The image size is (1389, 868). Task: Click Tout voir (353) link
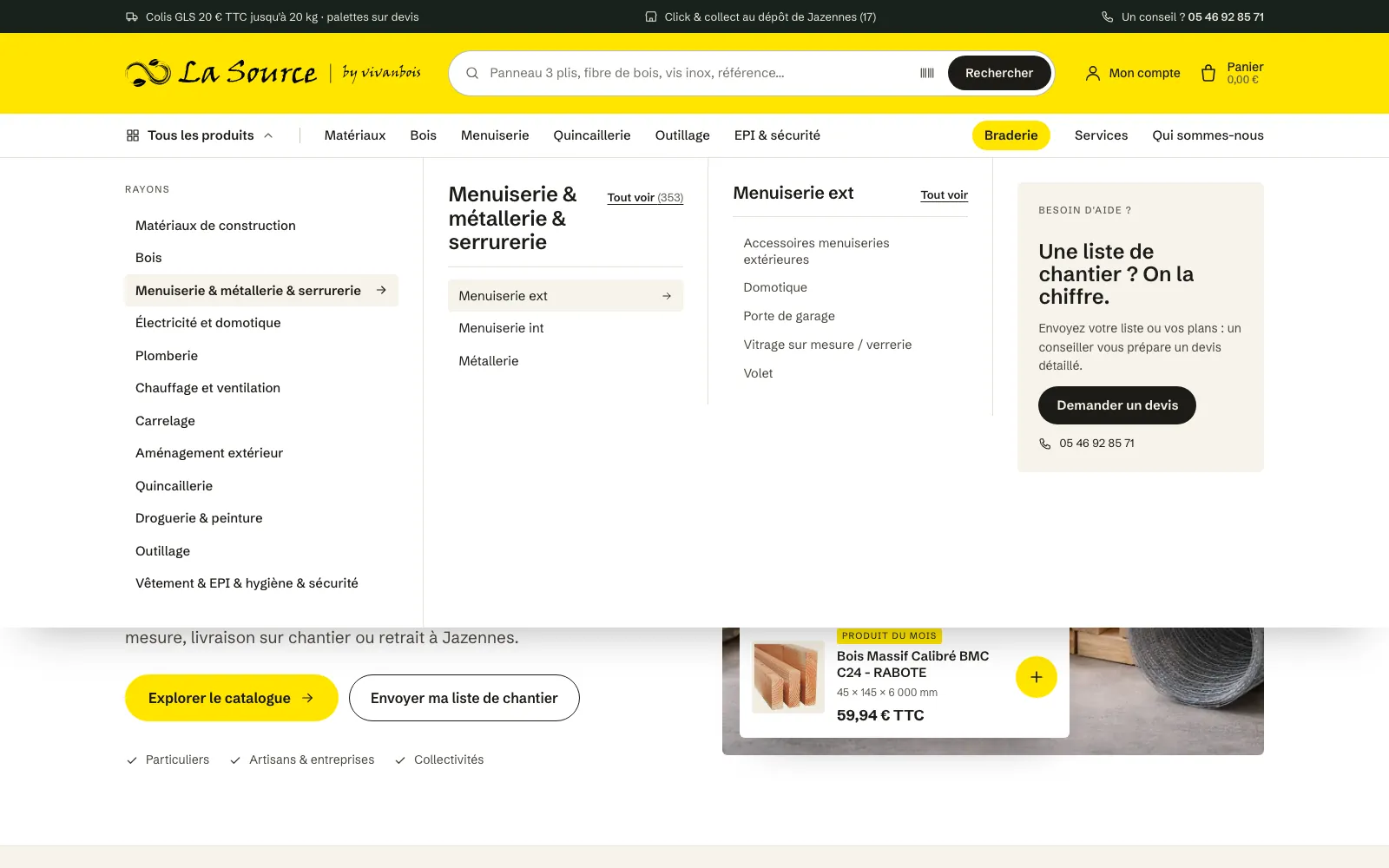pos(645,198)
